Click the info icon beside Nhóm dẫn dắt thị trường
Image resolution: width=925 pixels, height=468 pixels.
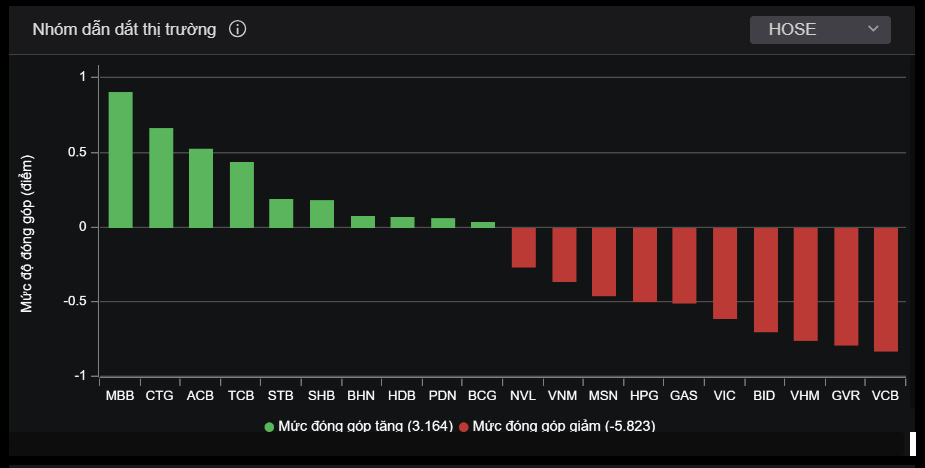pos(237,29)
